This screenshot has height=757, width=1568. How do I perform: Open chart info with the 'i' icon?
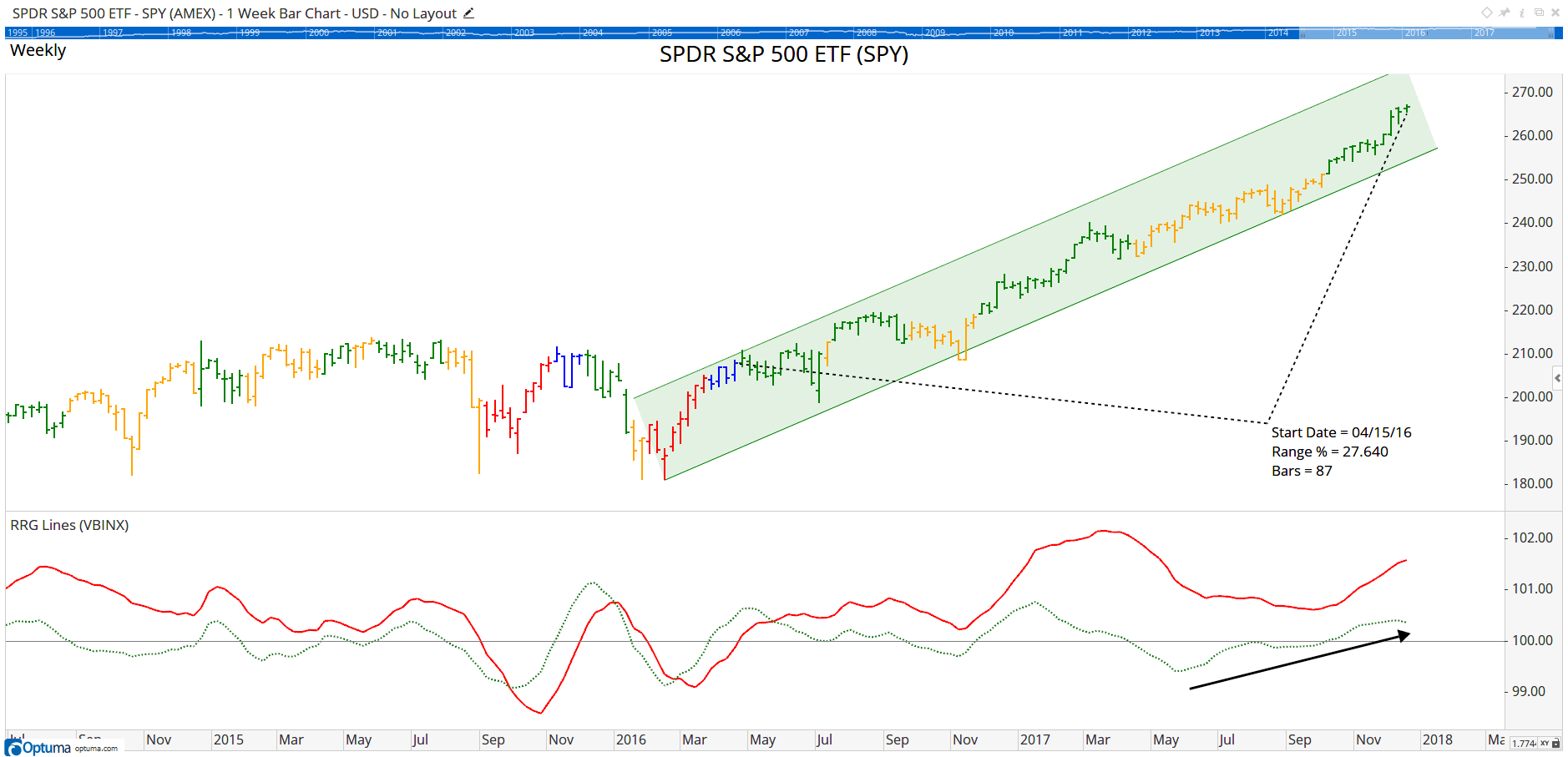tap(1522, 13)
